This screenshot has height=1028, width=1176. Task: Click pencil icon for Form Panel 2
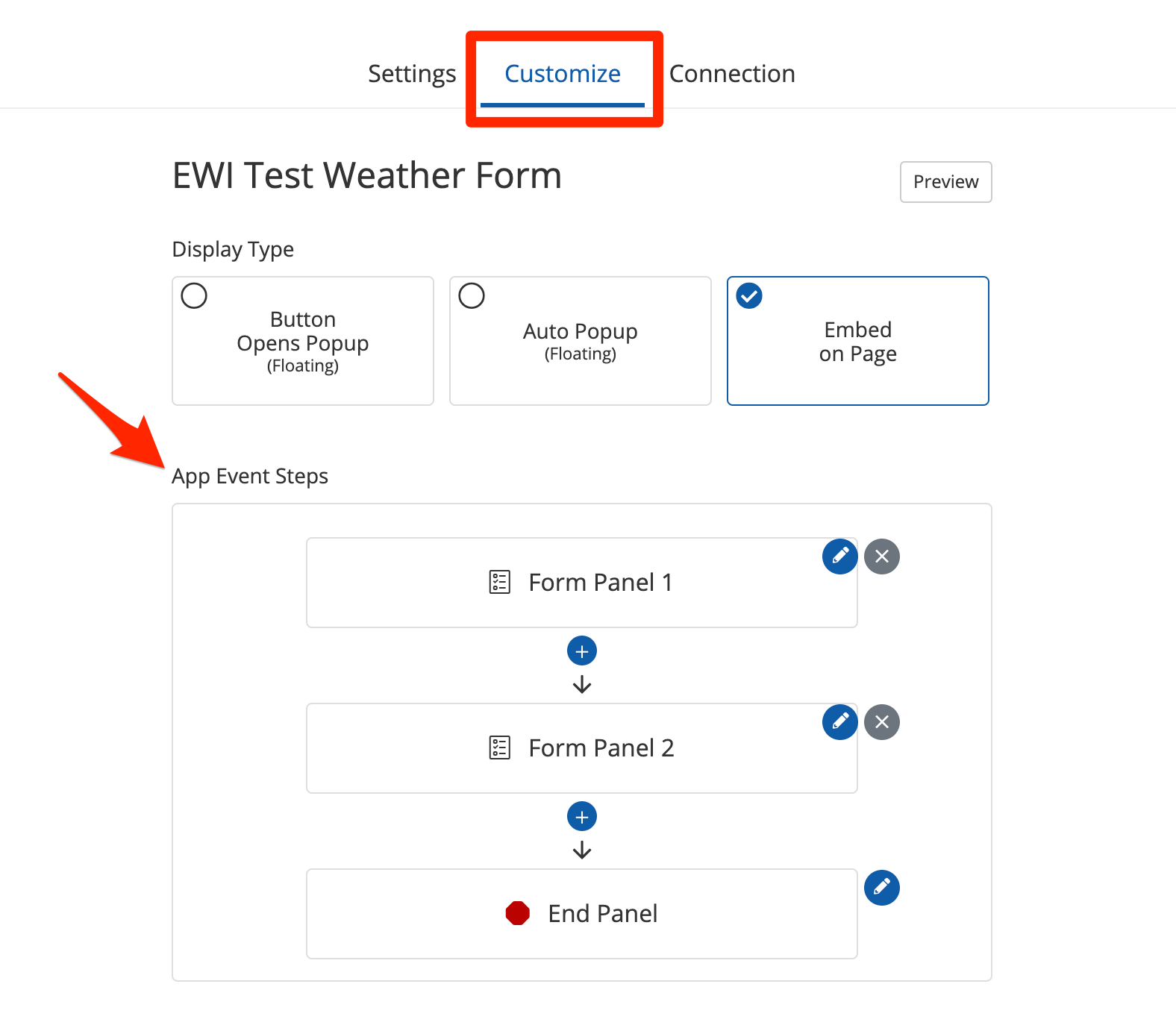point(839,722)
